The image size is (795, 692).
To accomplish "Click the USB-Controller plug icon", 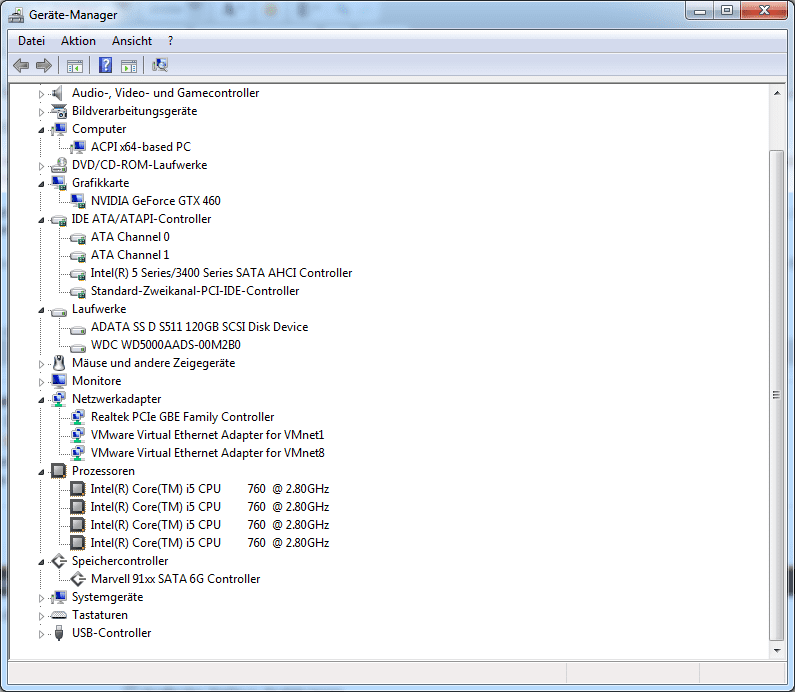I will 59,633.
